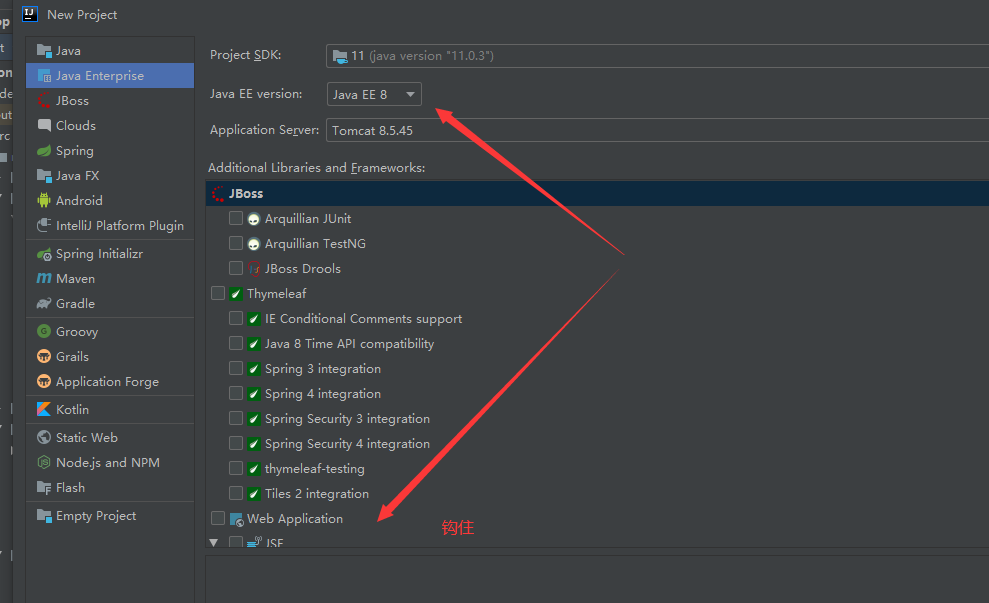This screenshot has height=603, width=989.
Task: Tick the Thymeleaf checkbox
Action: click(x=218, y=293)
